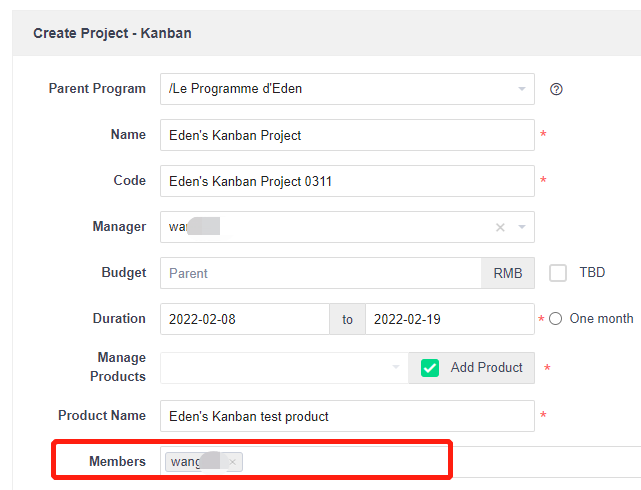
Task: Select the One month duration radio
Action: [x=556, y=319]
